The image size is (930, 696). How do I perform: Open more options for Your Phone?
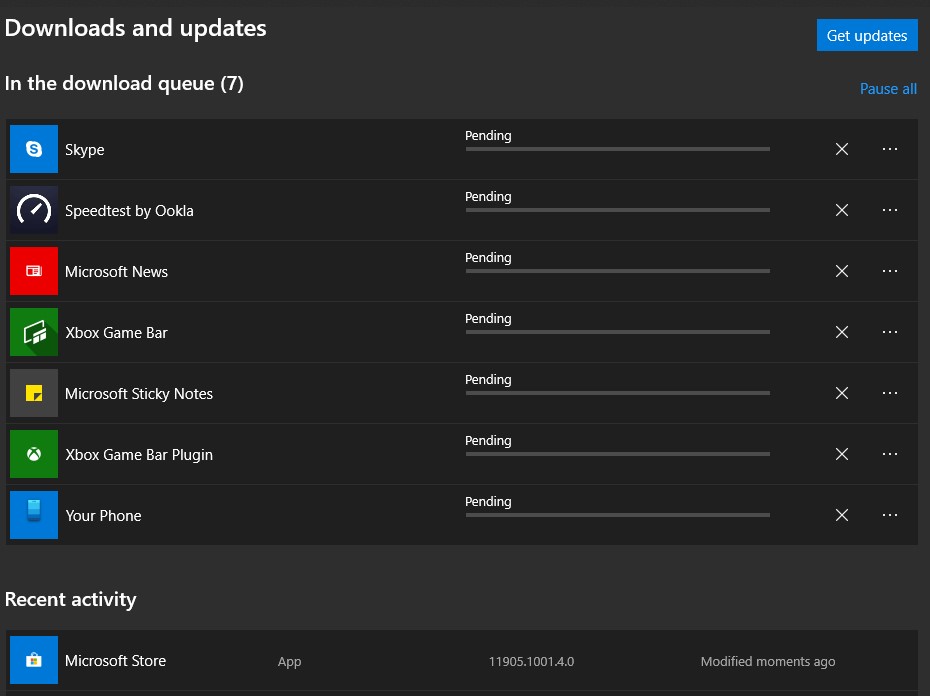tap(890, 515)
